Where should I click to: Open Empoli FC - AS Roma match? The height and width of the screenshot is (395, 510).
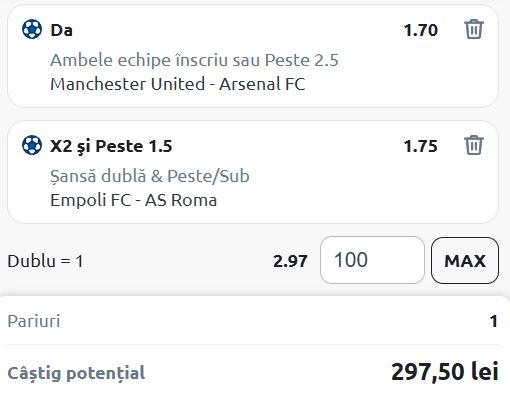pos(133,200)
